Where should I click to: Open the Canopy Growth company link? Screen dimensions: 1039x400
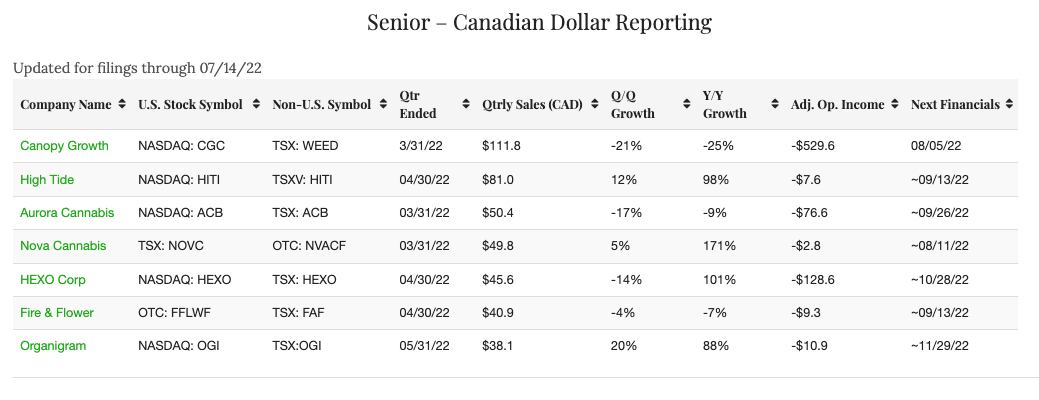[64, 146]
